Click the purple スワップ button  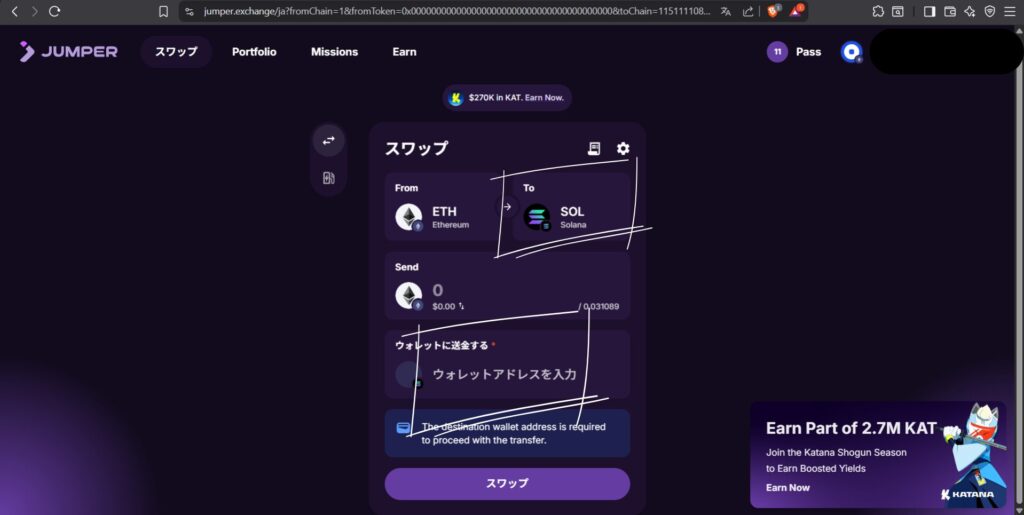(507, 484)
